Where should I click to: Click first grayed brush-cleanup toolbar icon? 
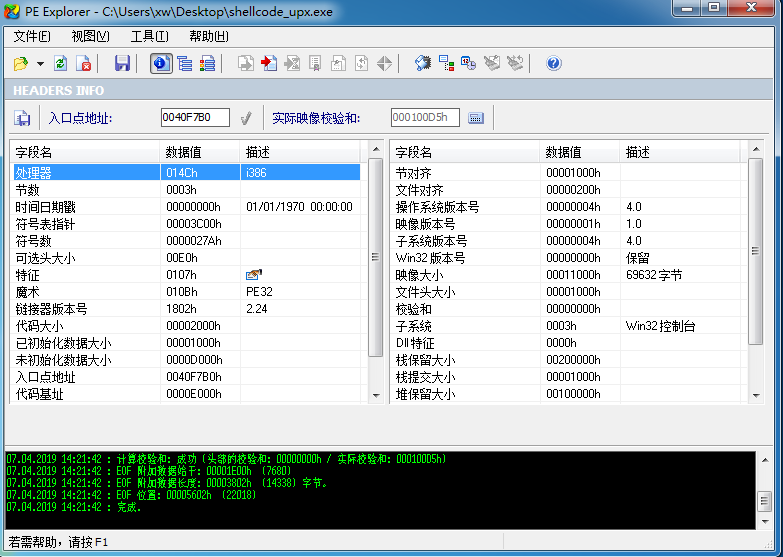coord(492,63)
